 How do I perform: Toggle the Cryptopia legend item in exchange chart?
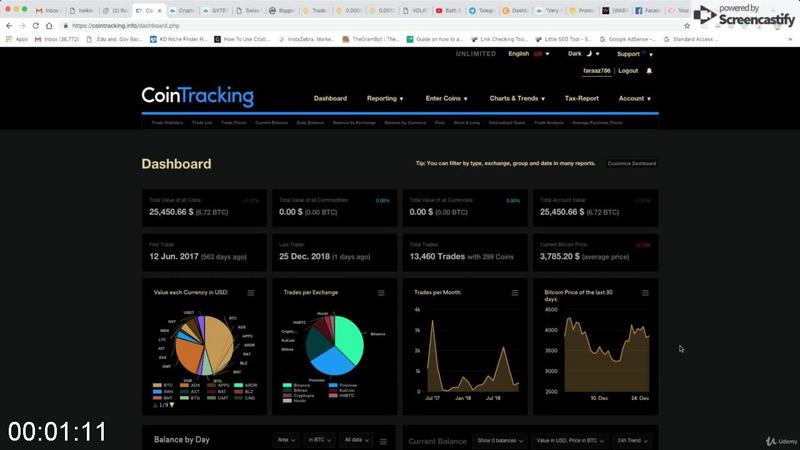[298, 395]
